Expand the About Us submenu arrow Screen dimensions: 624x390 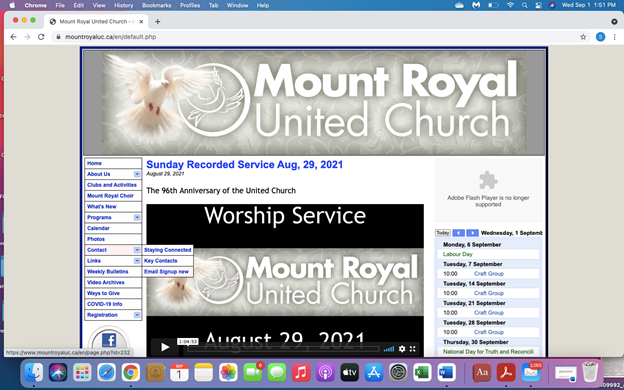(x=137, y=174)
